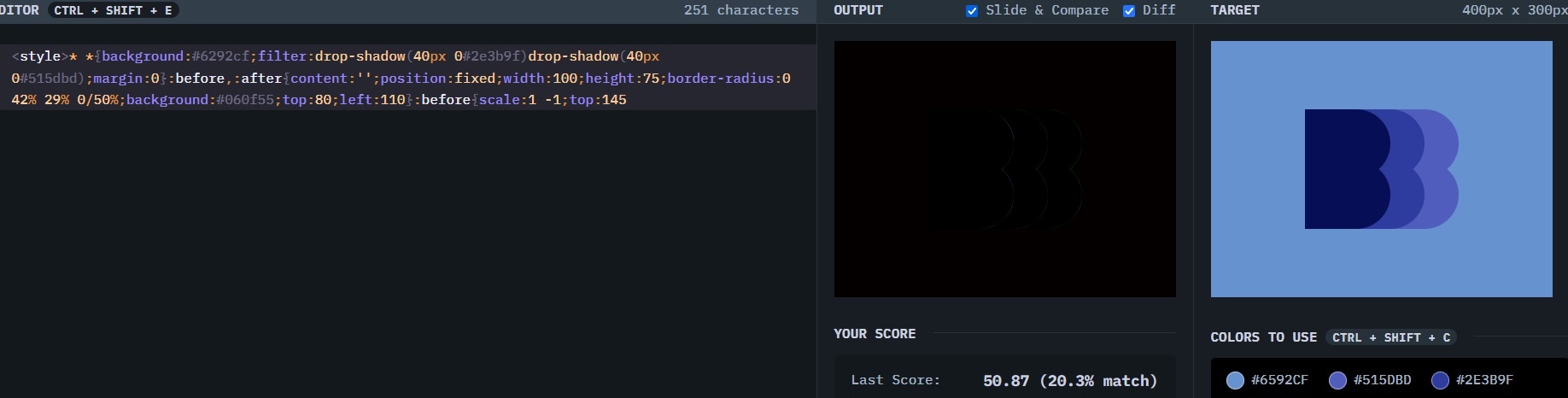Click 'scale:1 -1' in the code
The width and height of the screenshot is (1568, 398).
[519, 100]
